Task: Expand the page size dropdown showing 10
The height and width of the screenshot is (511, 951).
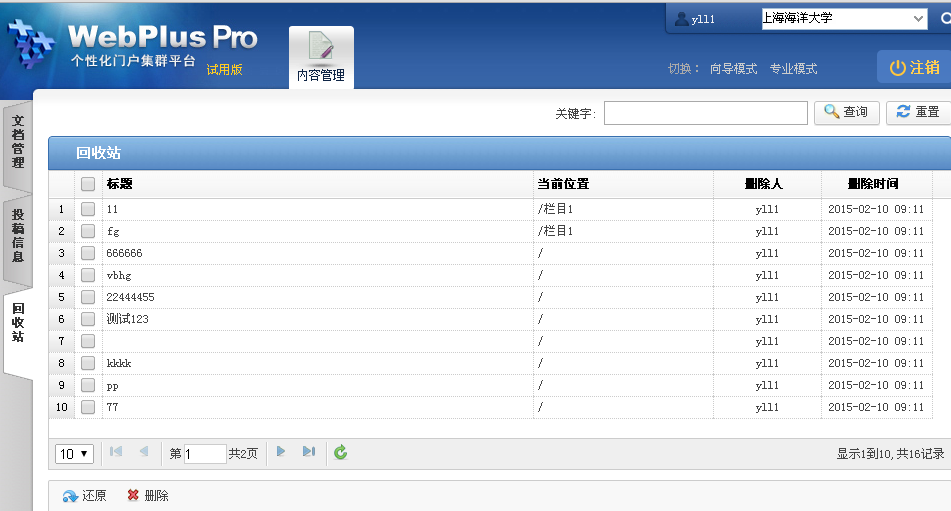Action: (74, 454)
